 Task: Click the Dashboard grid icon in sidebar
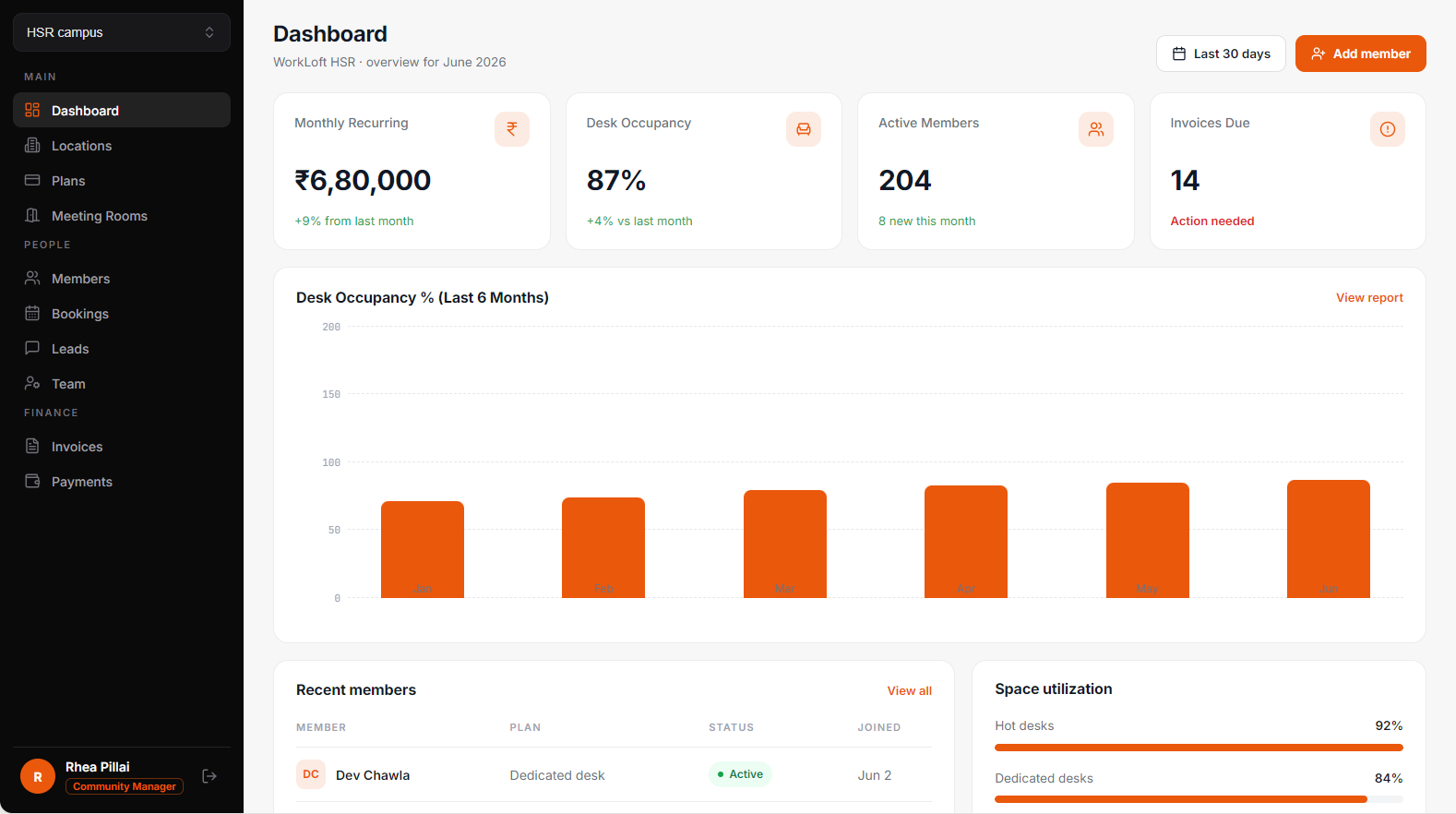tap(32, 110)
